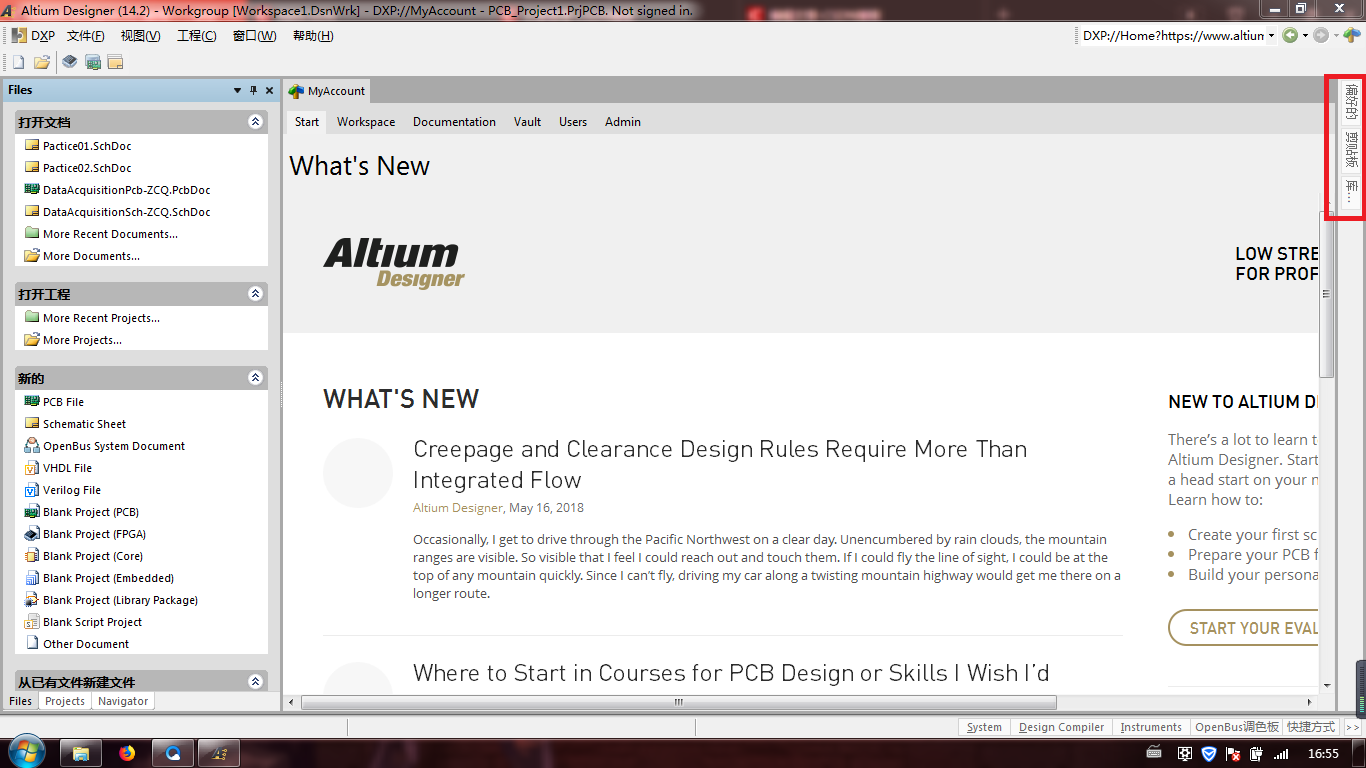Create a Blank Project (Embedded)
Image resolution: width=1366 pixels, height=768 pixels.
tap(108, 578)
